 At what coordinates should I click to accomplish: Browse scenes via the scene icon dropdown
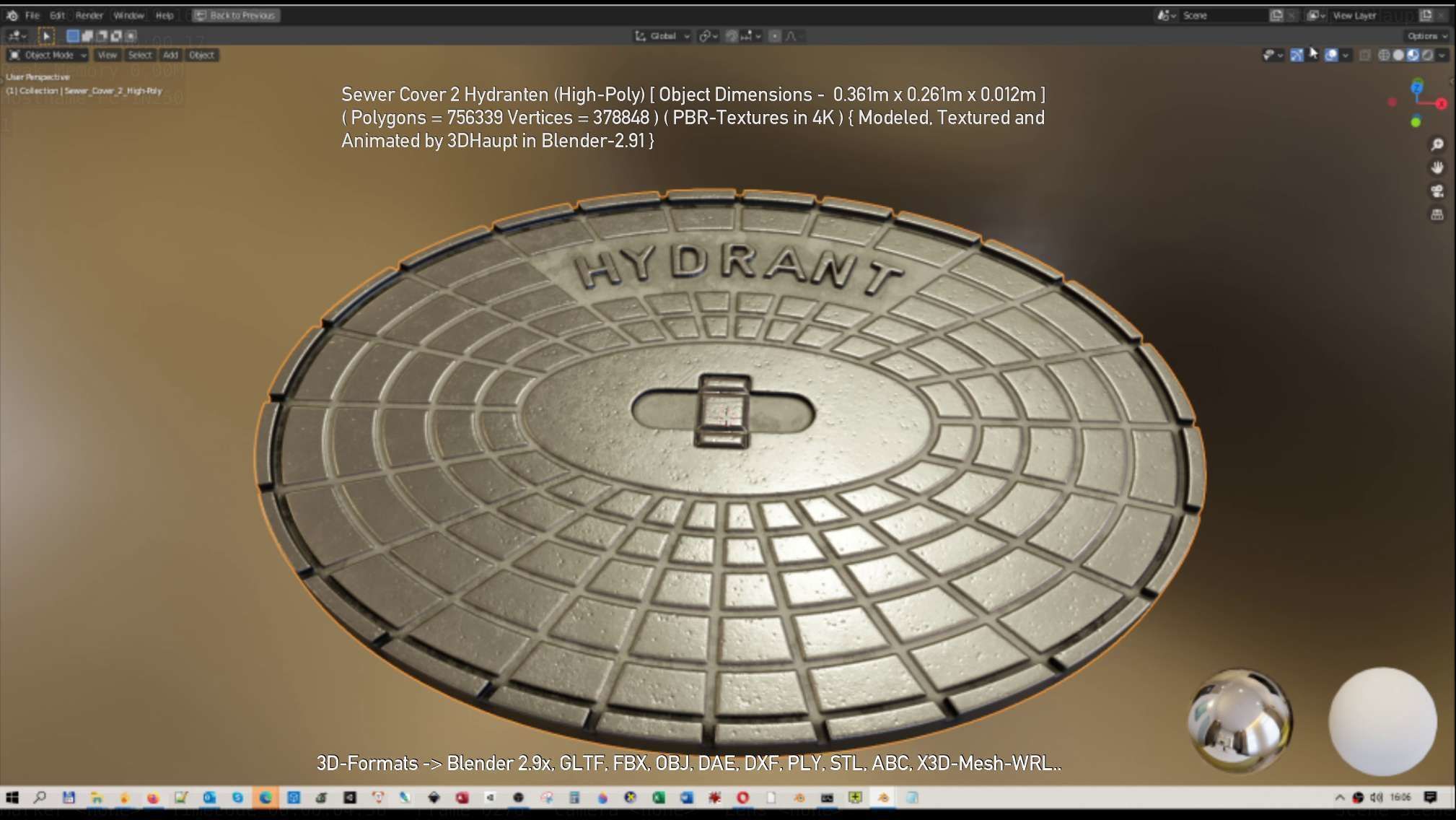1167,15
